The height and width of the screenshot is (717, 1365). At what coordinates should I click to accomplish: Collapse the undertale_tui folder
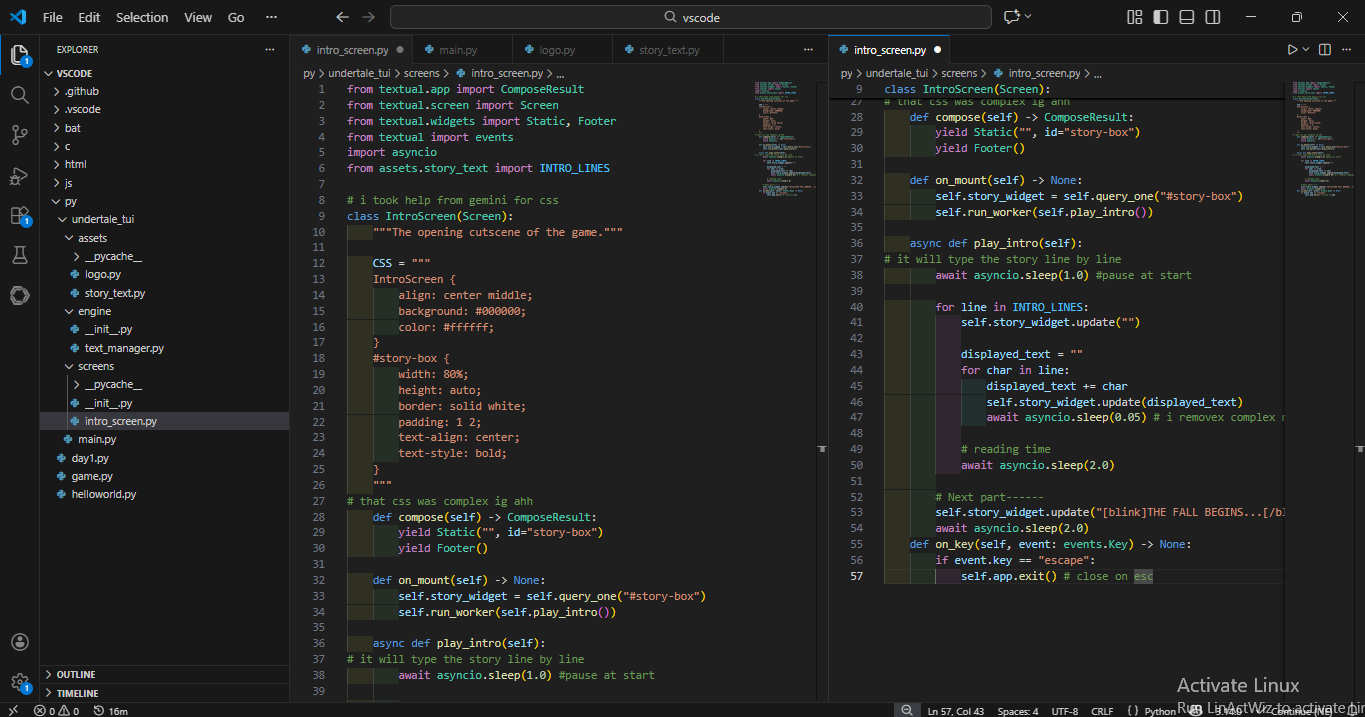[x=102, y=219]
